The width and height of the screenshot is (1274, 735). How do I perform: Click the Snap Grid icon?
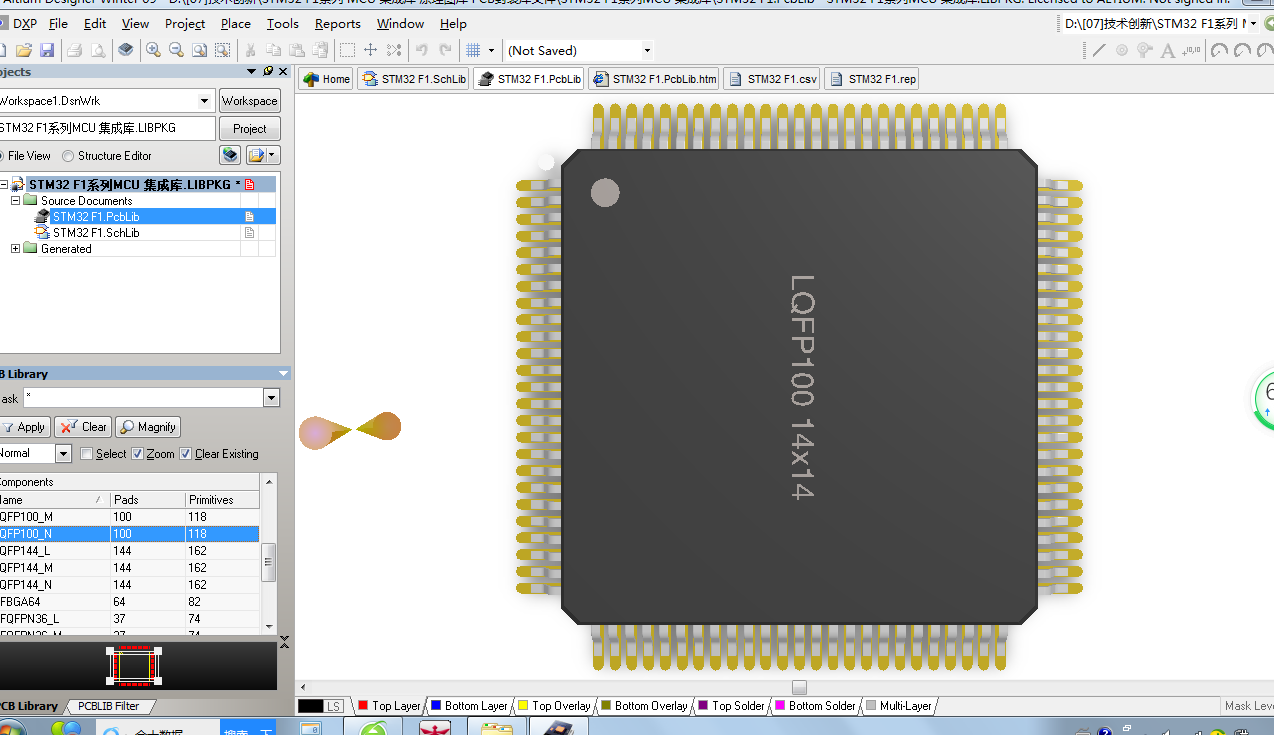click(x=474, y=50)
